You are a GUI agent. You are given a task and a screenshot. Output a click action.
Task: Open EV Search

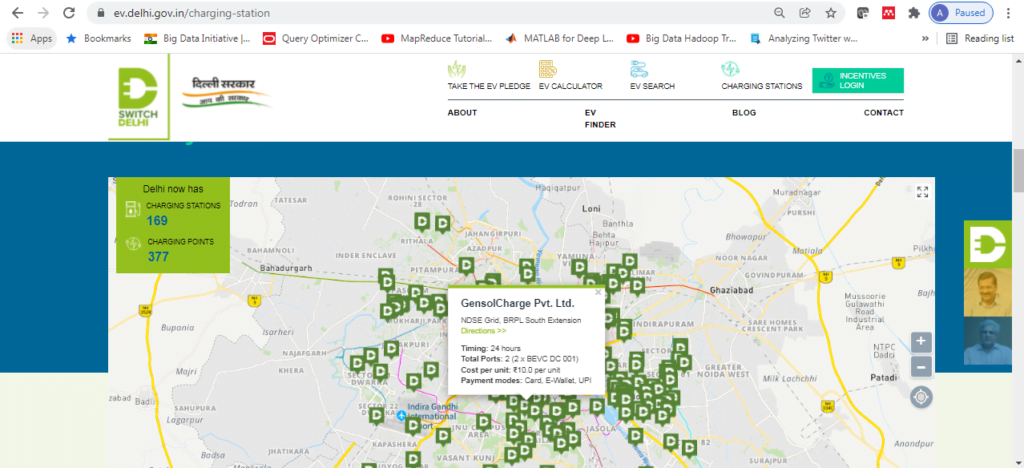coord(652,76)
